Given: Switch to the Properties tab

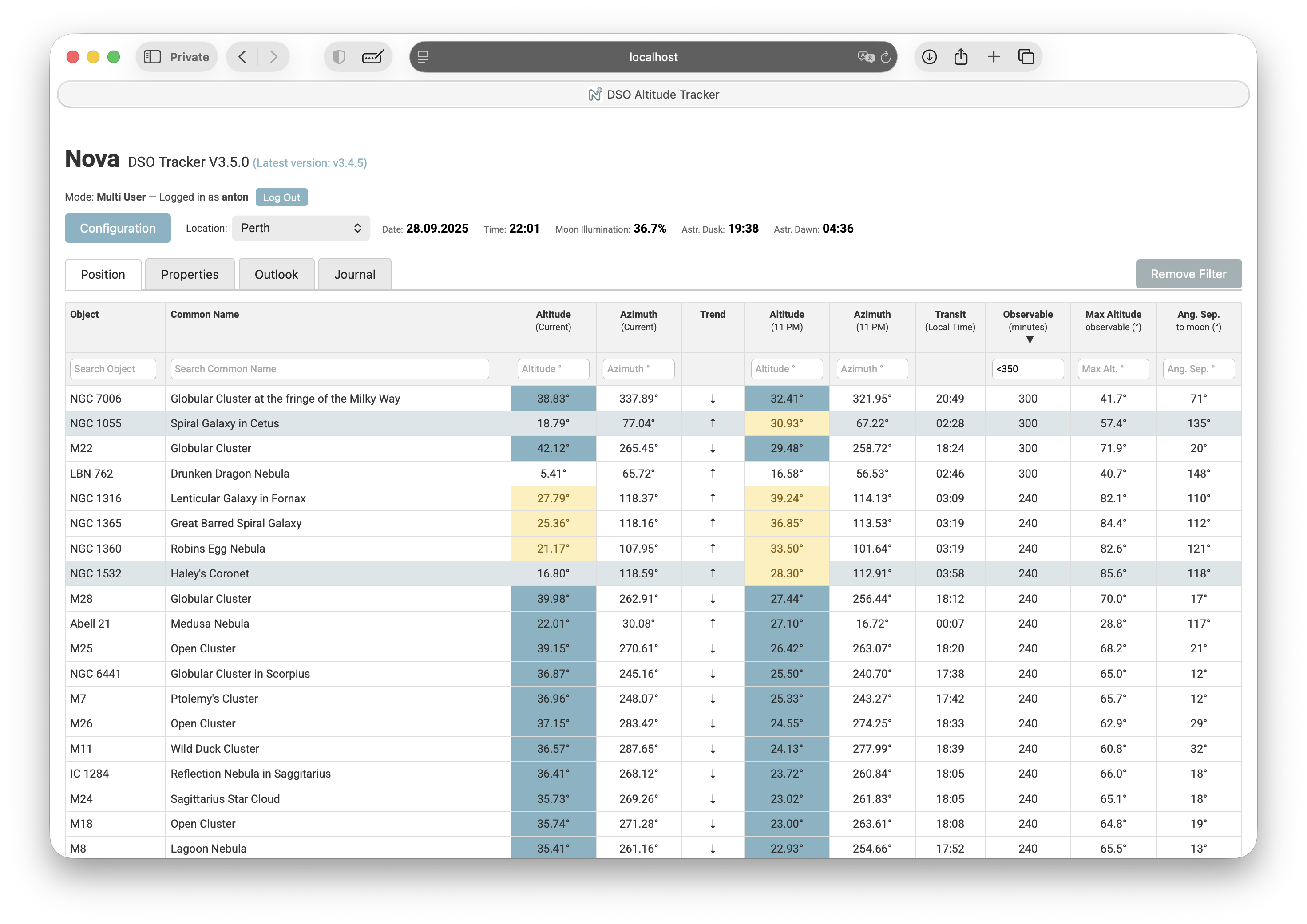Looking at the screenshot, I should coord(190,275).
